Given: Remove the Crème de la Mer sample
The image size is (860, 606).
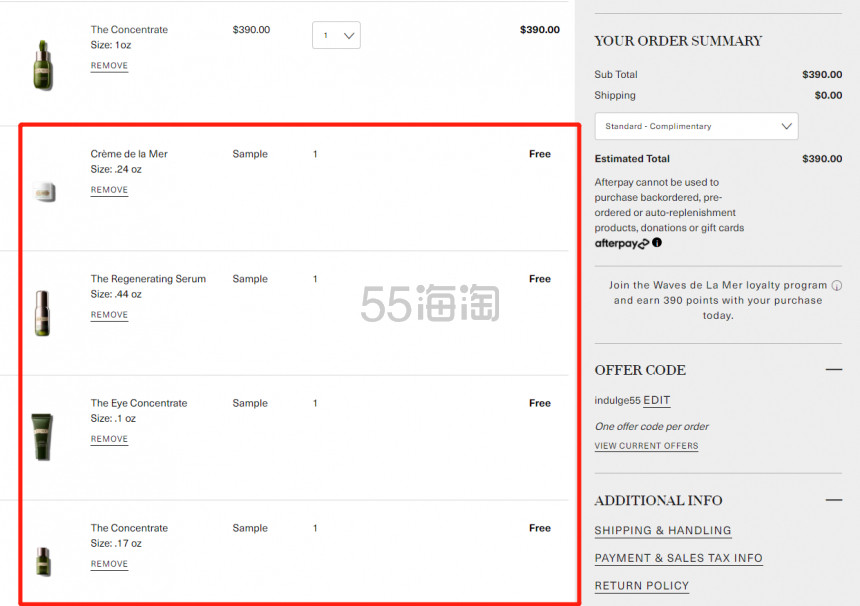Looking at the screenshot, I should point(109,190).
